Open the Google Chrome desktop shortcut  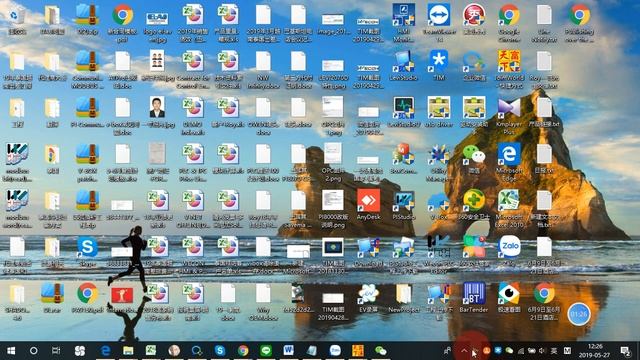(509, 16)
